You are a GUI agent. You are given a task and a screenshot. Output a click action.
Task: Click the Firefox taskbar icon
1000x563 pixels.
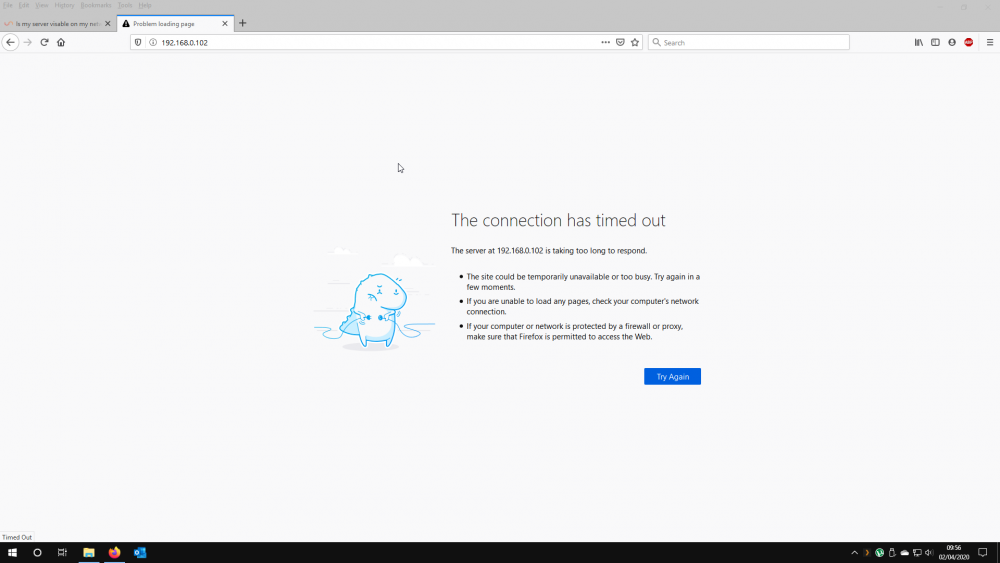114,552
